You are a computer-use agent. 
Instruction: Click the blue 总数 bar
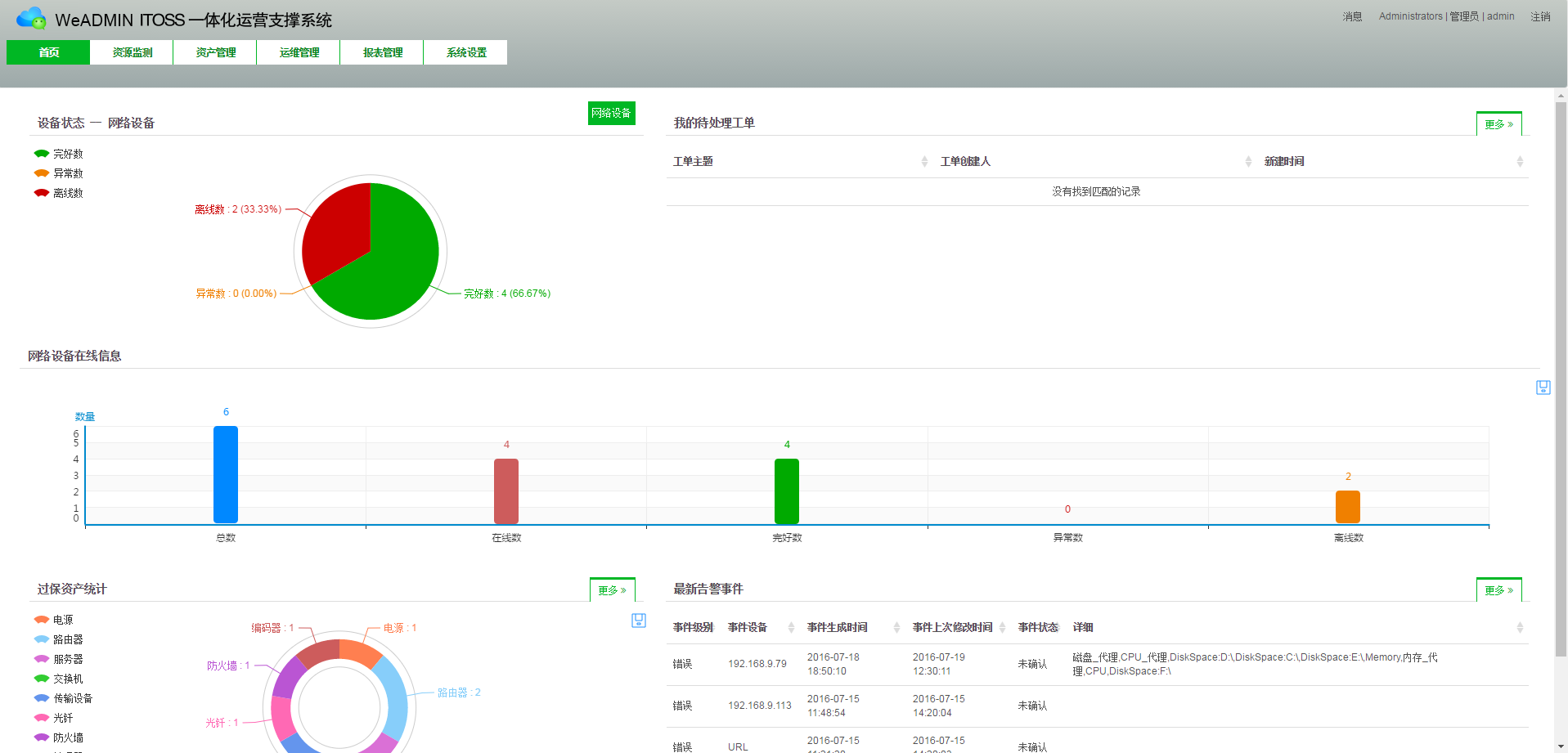coord(226,474)
